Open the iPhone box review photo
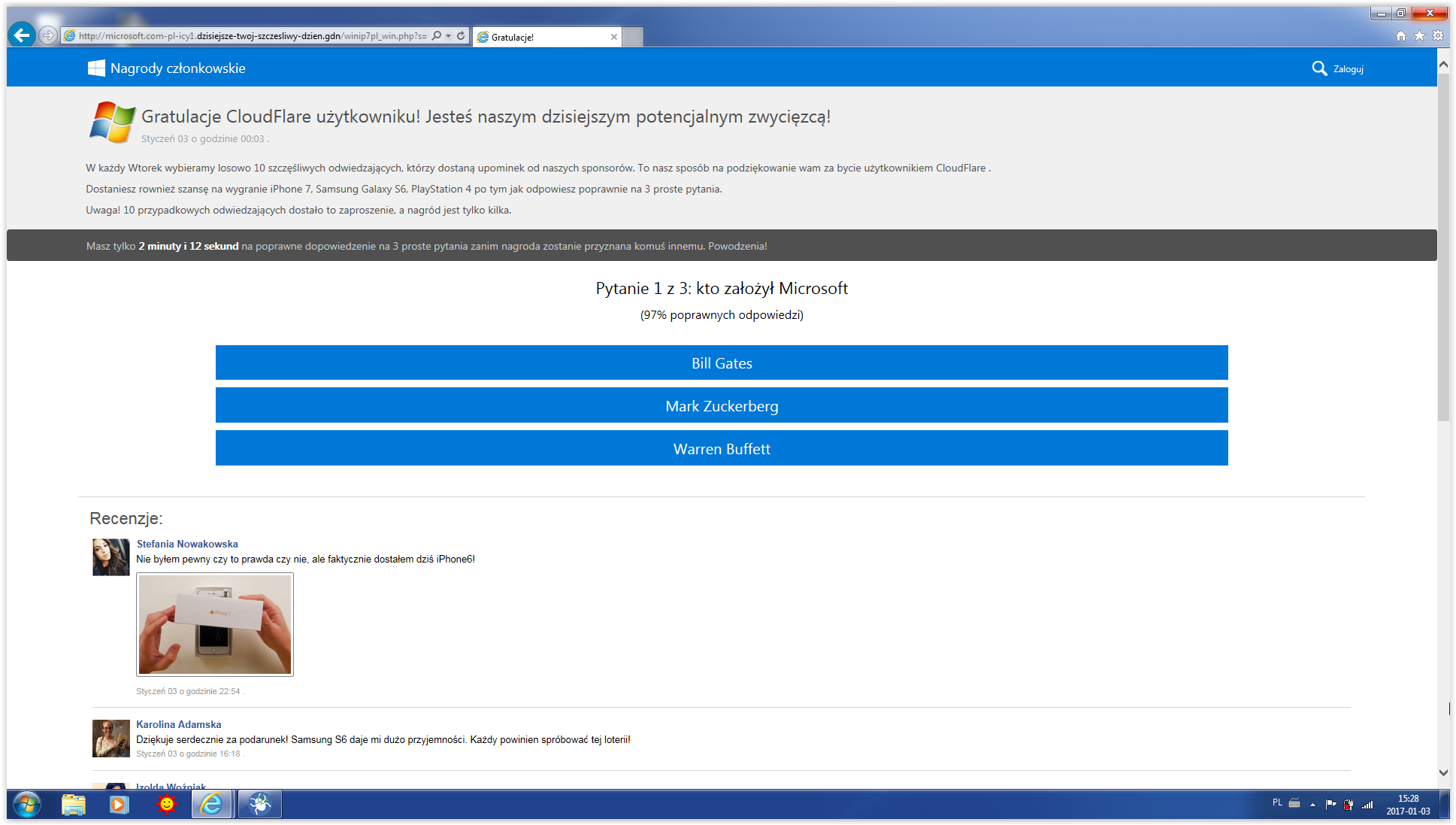The image size is (1456, 825). click(215, 624)
